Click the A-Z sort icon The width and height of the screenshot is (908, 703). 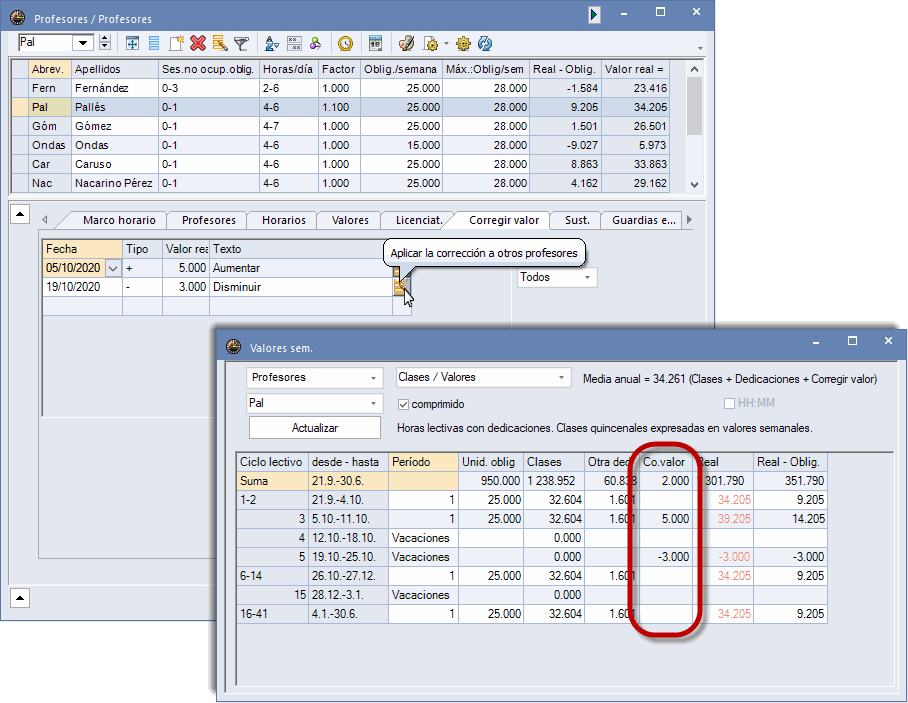tap(272, 43)
